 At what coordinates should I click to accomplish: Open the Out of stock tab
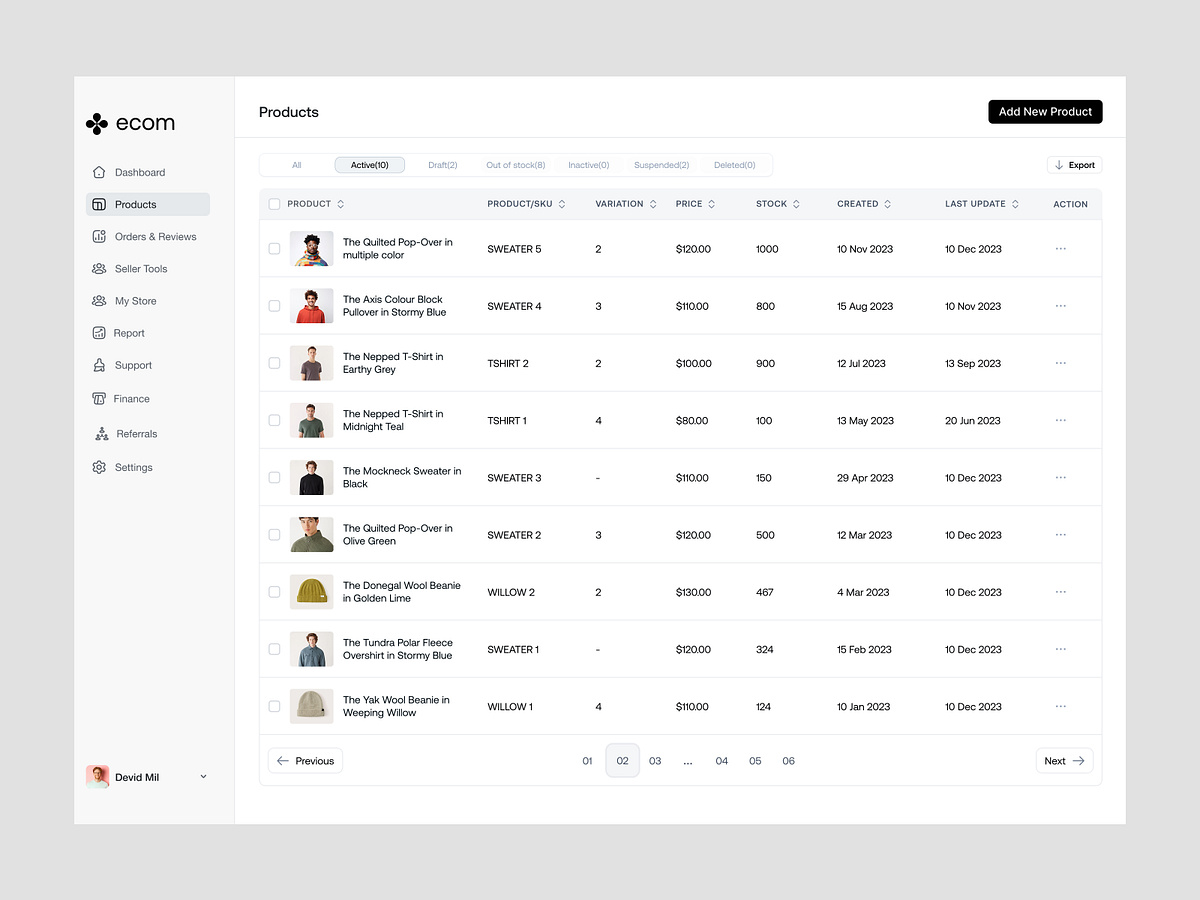(x=515, y=164)
